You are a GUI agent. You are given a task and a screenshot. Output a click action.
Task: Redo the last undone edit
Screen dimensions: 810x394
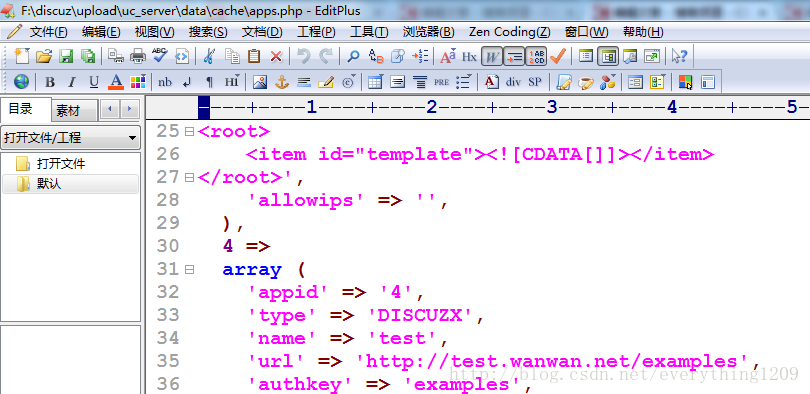[326, 56]
